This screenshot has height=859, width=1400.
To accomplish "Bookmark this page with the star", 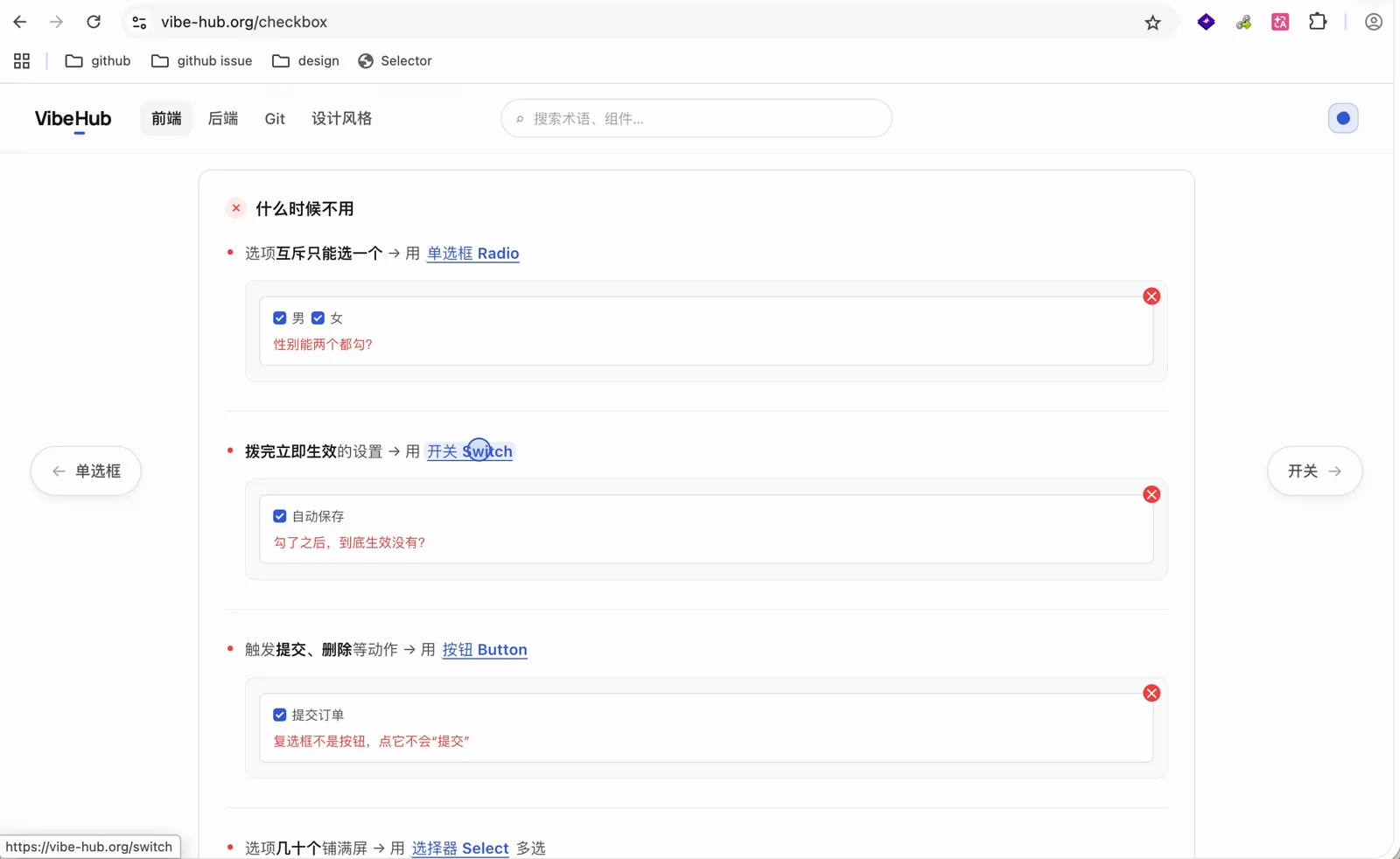I will (1152, 23).
